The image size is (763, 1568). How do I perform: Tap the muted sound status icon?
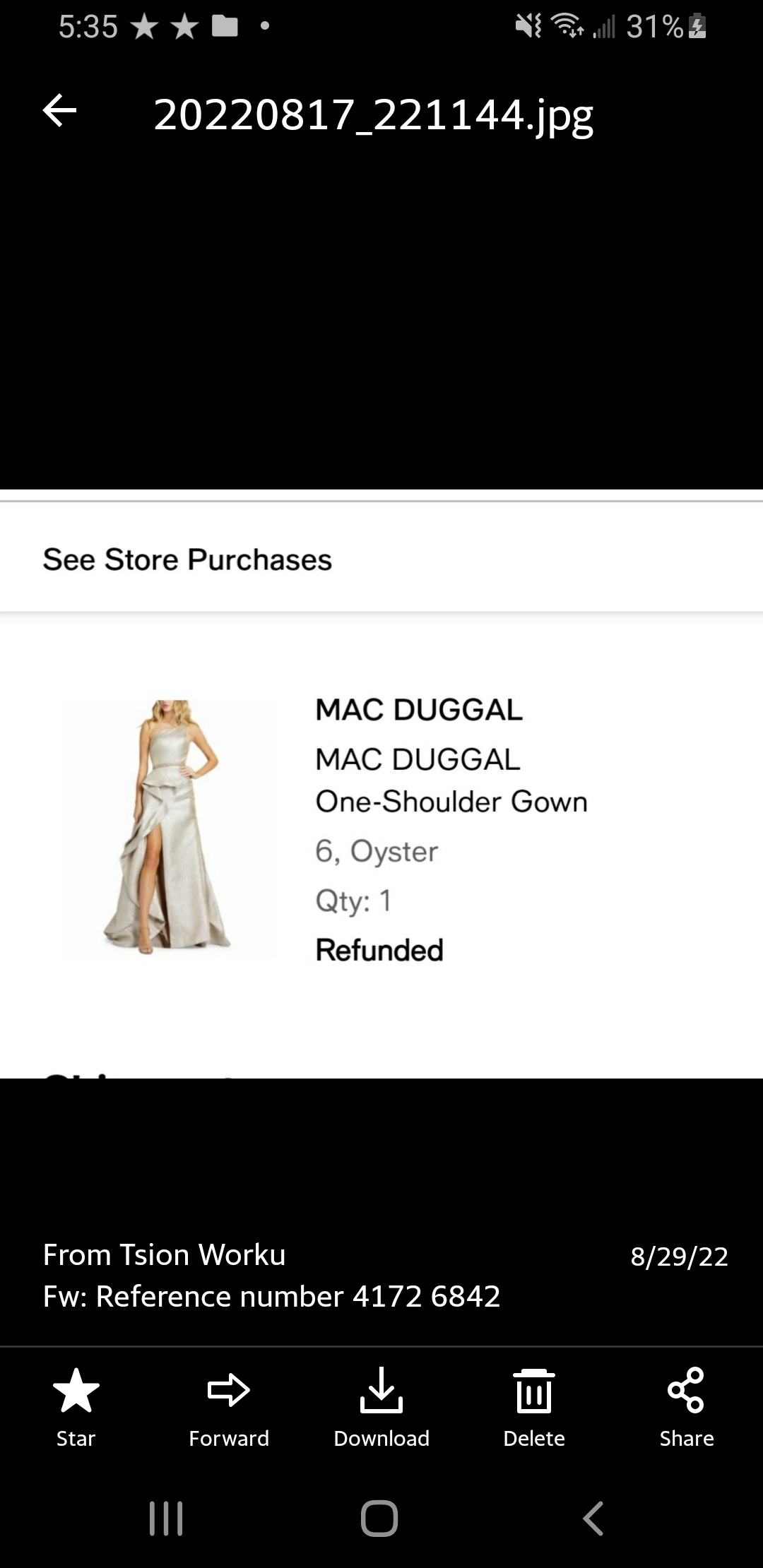[528, 27]
